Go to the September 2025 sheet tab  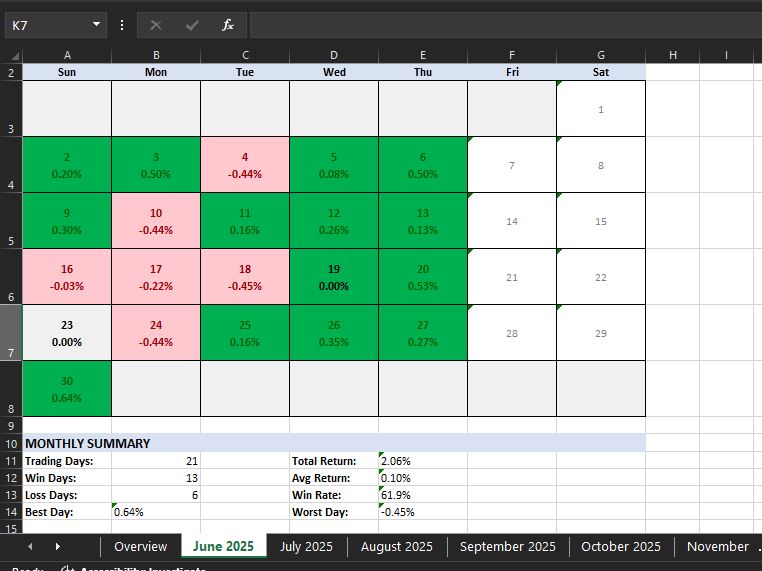coord(507,547)
